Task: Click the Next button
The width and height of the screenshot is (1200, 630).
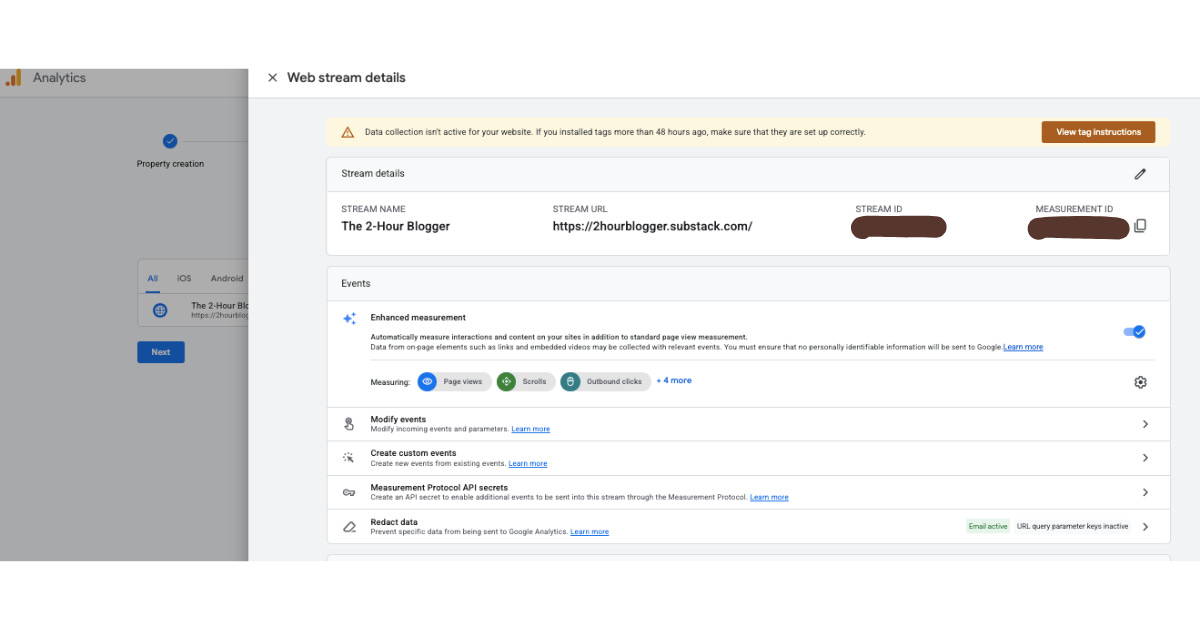Action: [x=161, y=352]
